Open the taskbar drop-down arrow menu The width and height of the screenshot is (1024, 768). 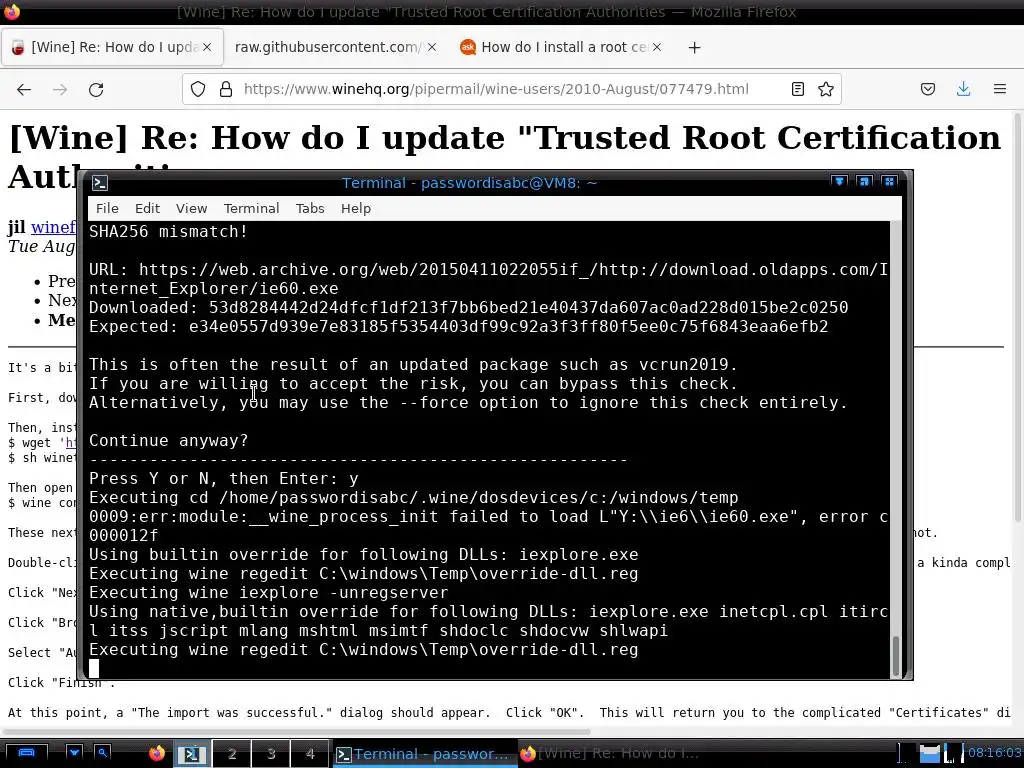74,753
